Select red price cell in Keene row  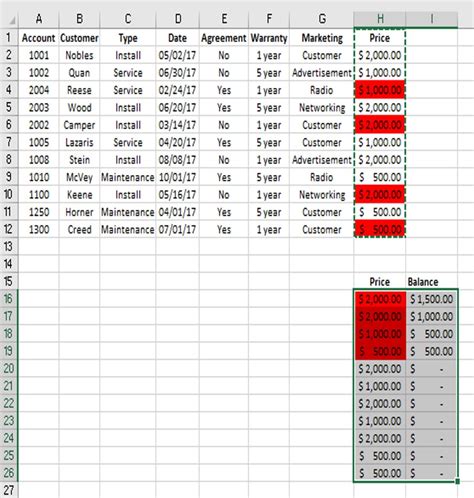point(380,195)
